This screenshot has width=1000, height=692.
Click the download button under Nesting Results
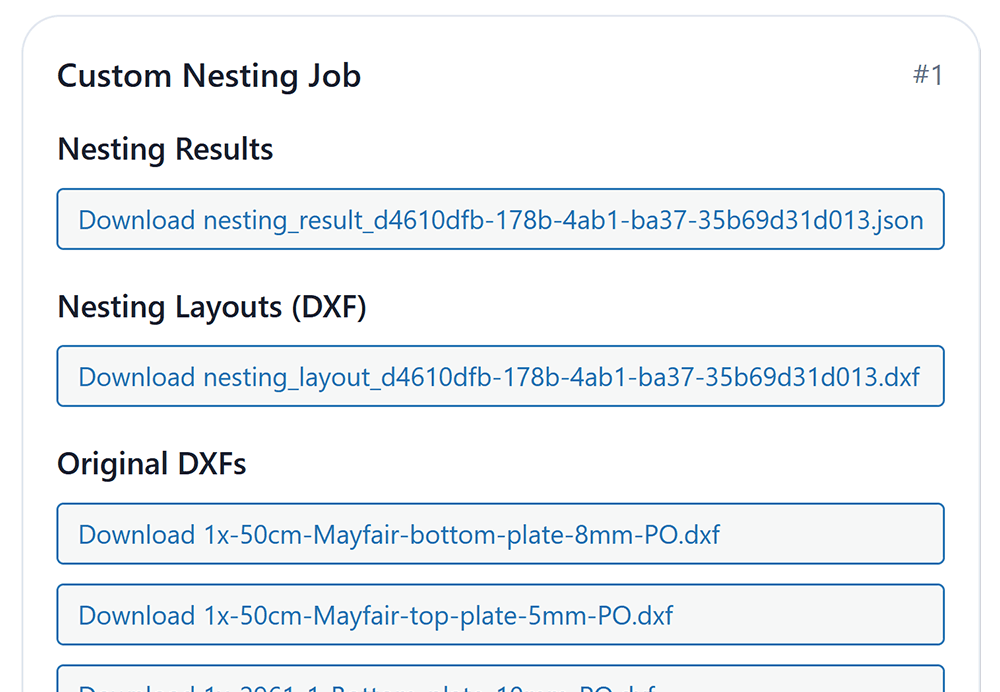(500, 220)
